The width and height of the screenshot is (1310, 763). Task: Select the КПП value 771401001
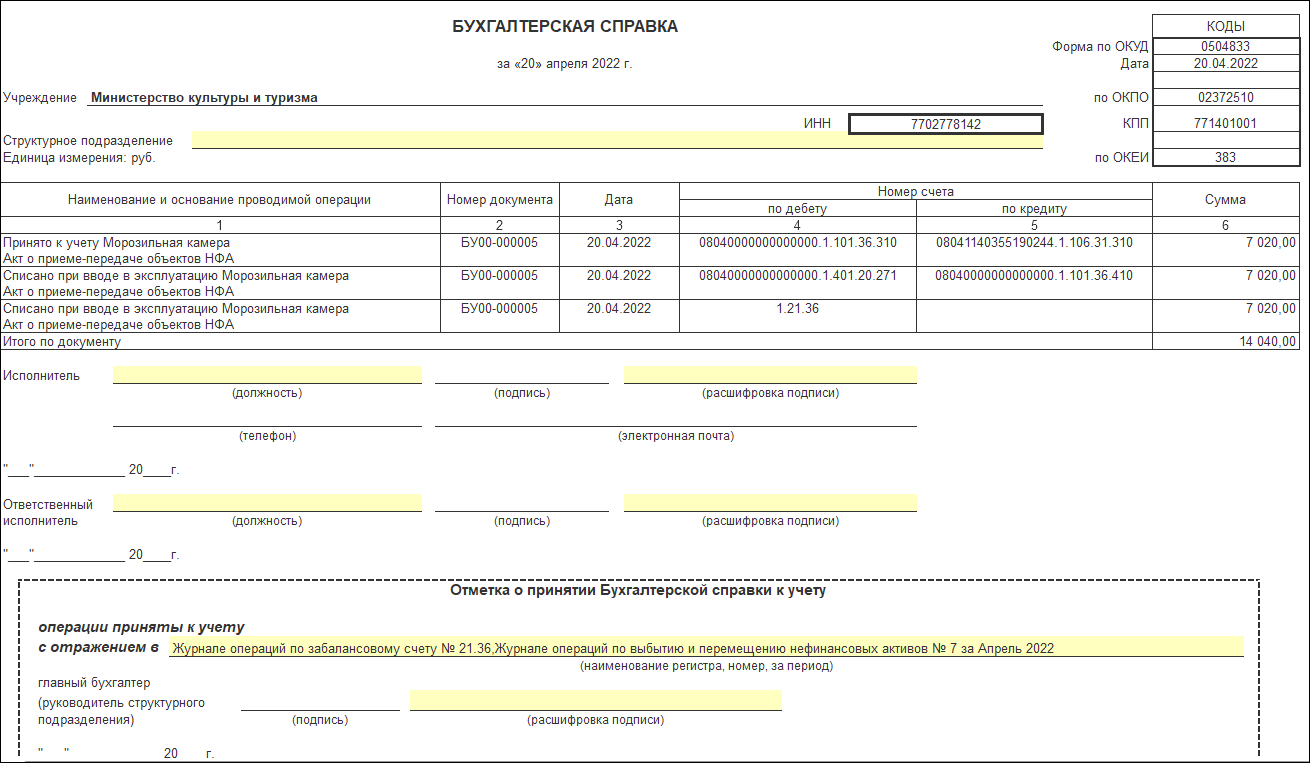coord(1226,124)
